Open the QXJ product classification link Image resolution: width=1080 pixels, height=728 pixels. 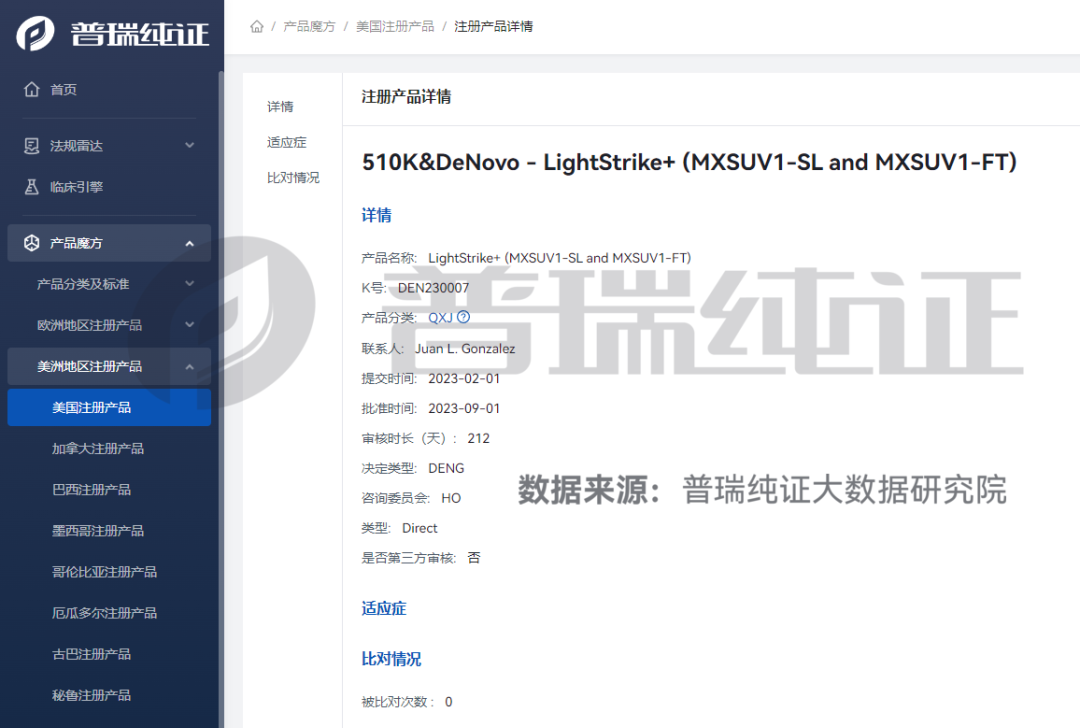[x=440, y=318]
